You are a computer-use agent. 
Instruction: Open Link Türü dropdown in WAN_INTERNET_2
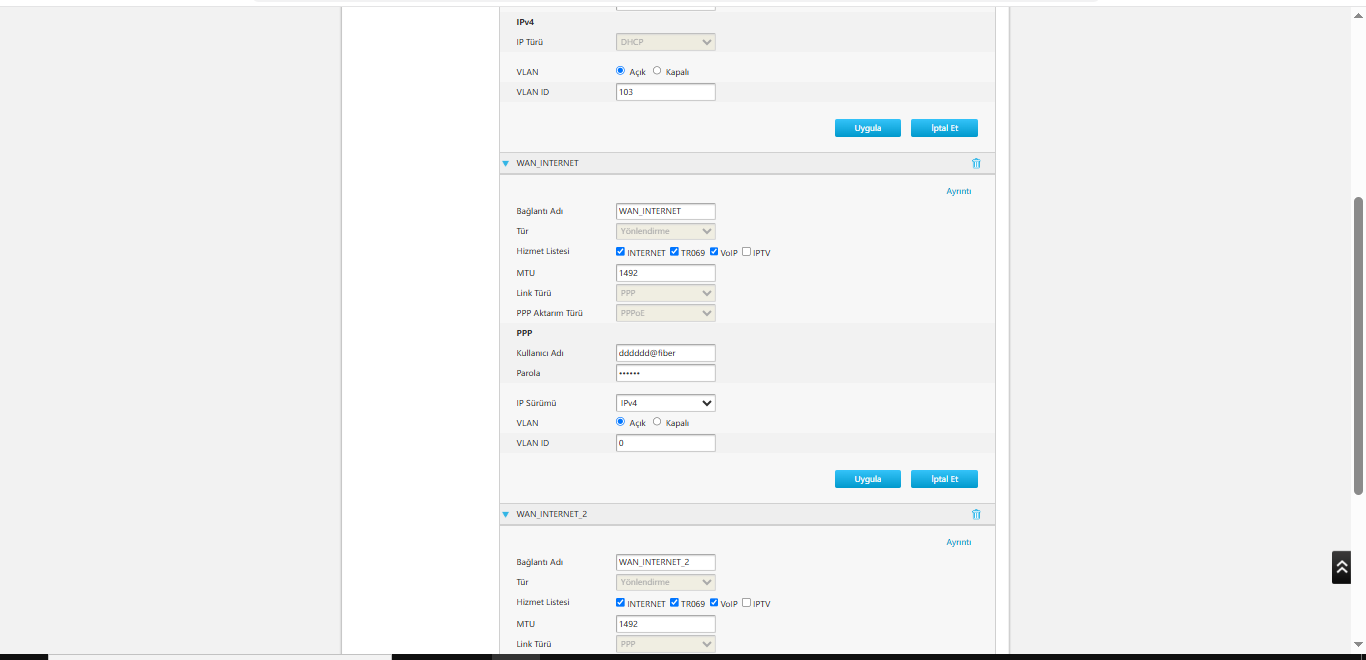click(x=666, y=644)
